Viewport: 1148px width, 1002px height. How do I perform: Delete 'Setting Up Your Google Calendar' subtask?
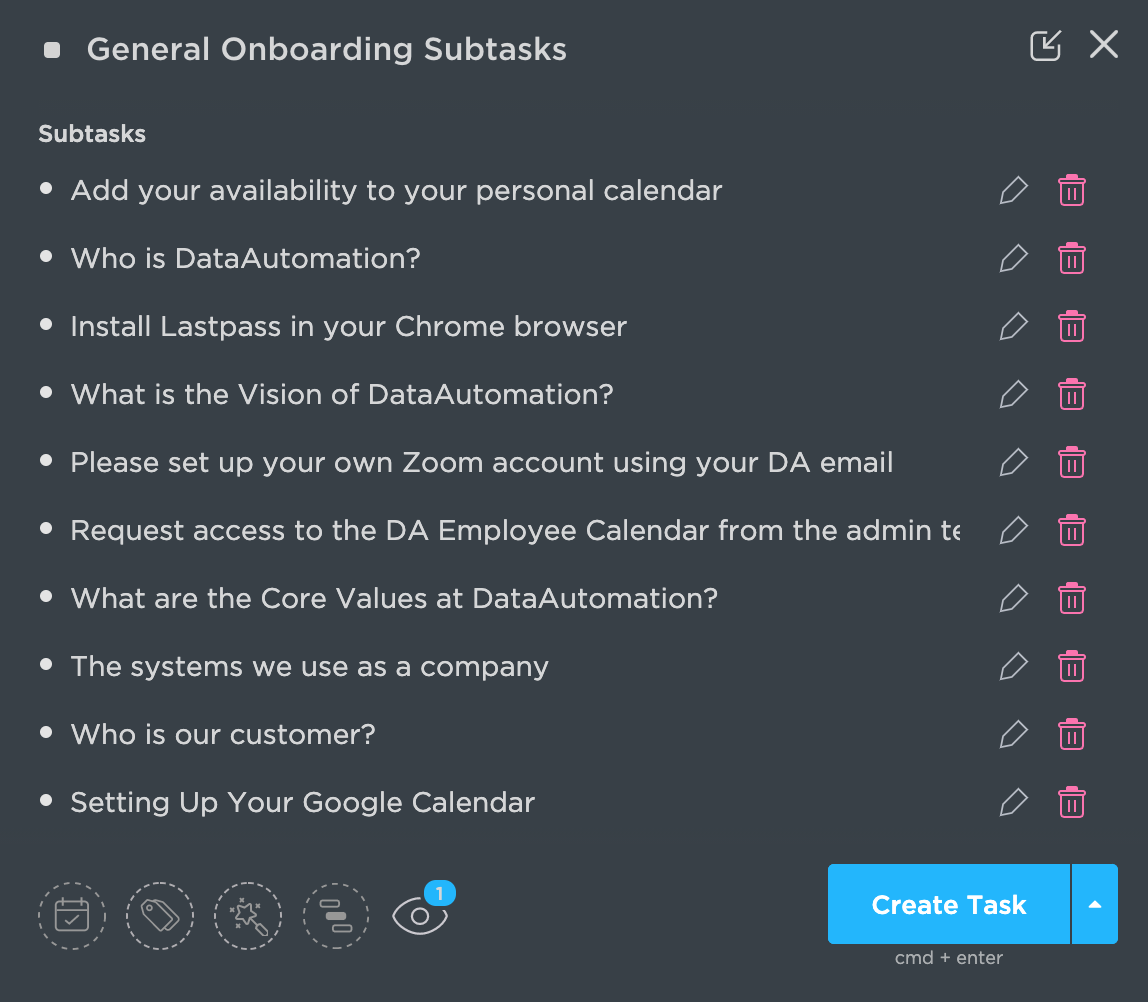point(1072,803)
